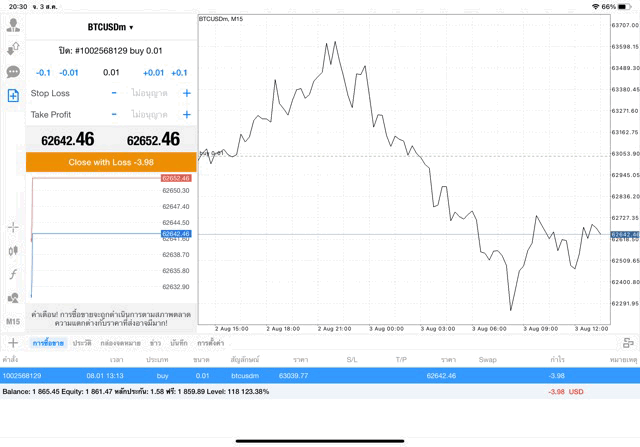
Task: Open the chat messages icon
Action: pos(13,72)
